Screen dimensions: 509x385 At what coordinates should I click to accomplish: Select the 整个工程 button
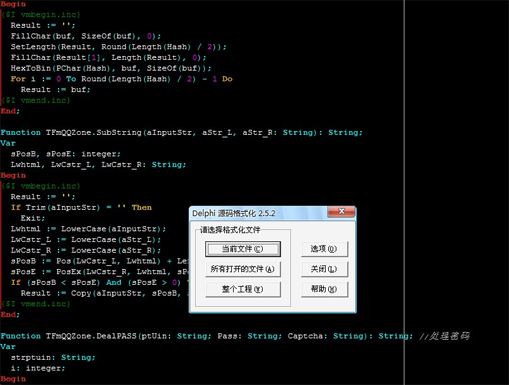pyautogui.click(x=243, y=289)
